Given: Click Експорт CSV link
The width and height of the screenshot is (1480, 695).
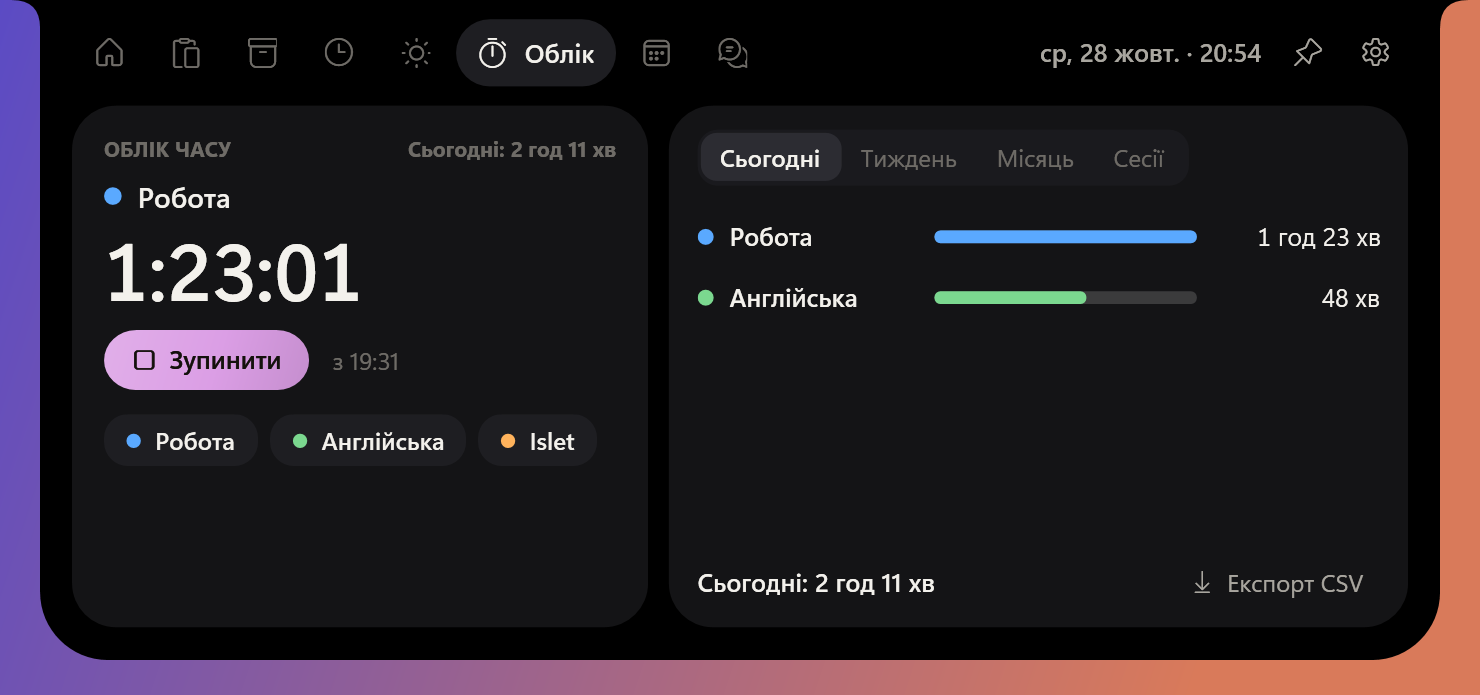Looking at the screenshot, I should (x=1277, y=583).
